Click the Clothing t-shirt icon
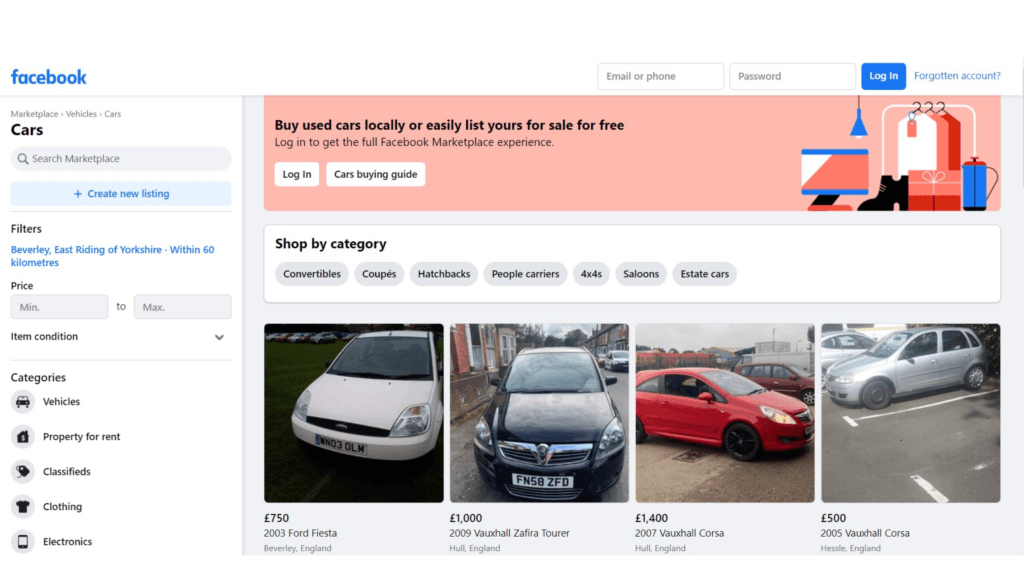This screenshot has height=576, width=1024. [x=23, y=506]
